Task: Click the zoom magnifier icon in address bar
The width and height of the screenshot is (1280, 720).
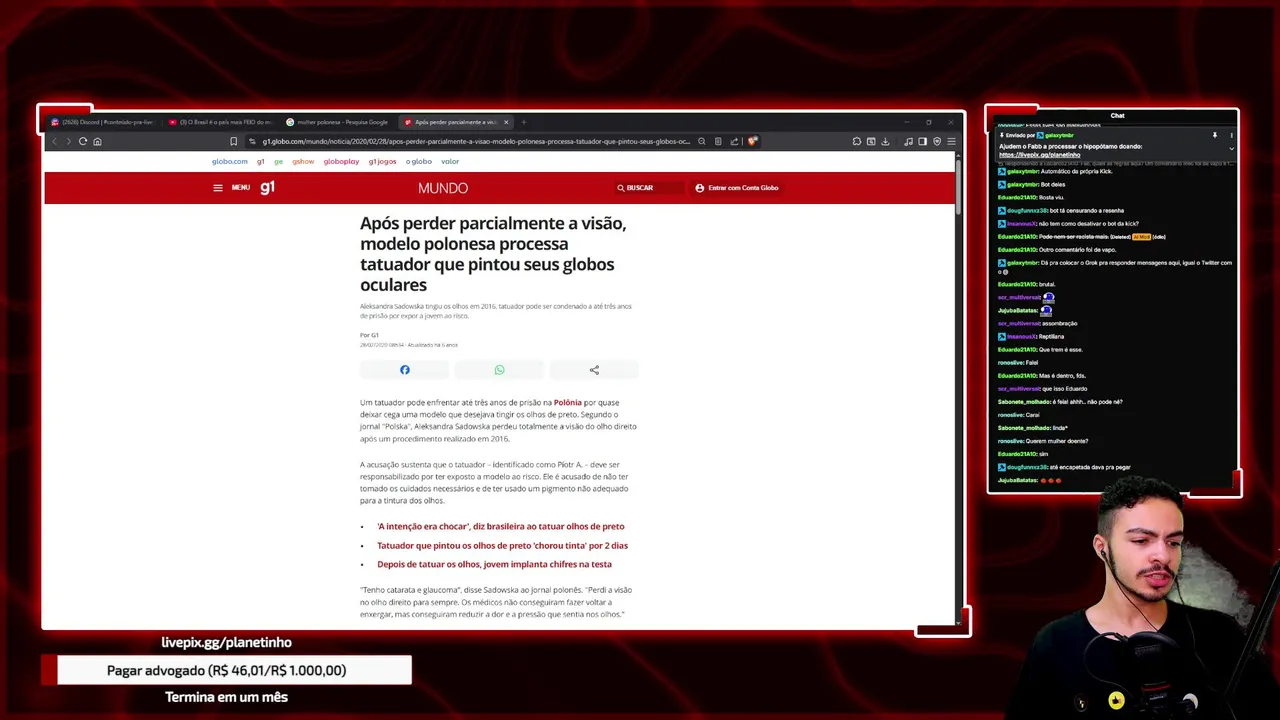Action: (x=701, y=142)
